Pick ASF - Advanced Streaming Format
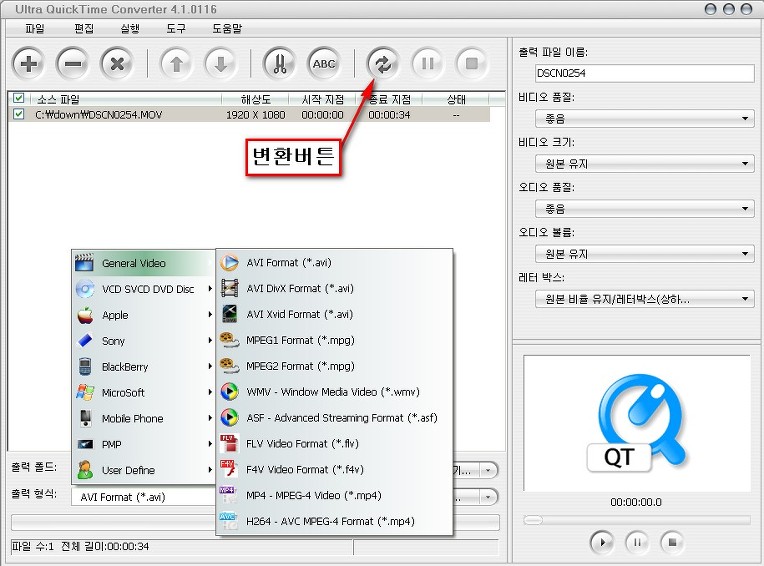 (x=334, y=417)
